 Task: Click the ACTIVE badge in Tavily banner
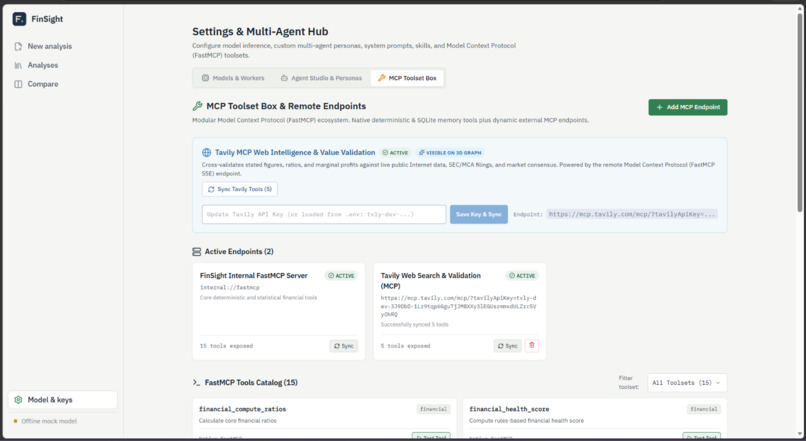point(395,153)
